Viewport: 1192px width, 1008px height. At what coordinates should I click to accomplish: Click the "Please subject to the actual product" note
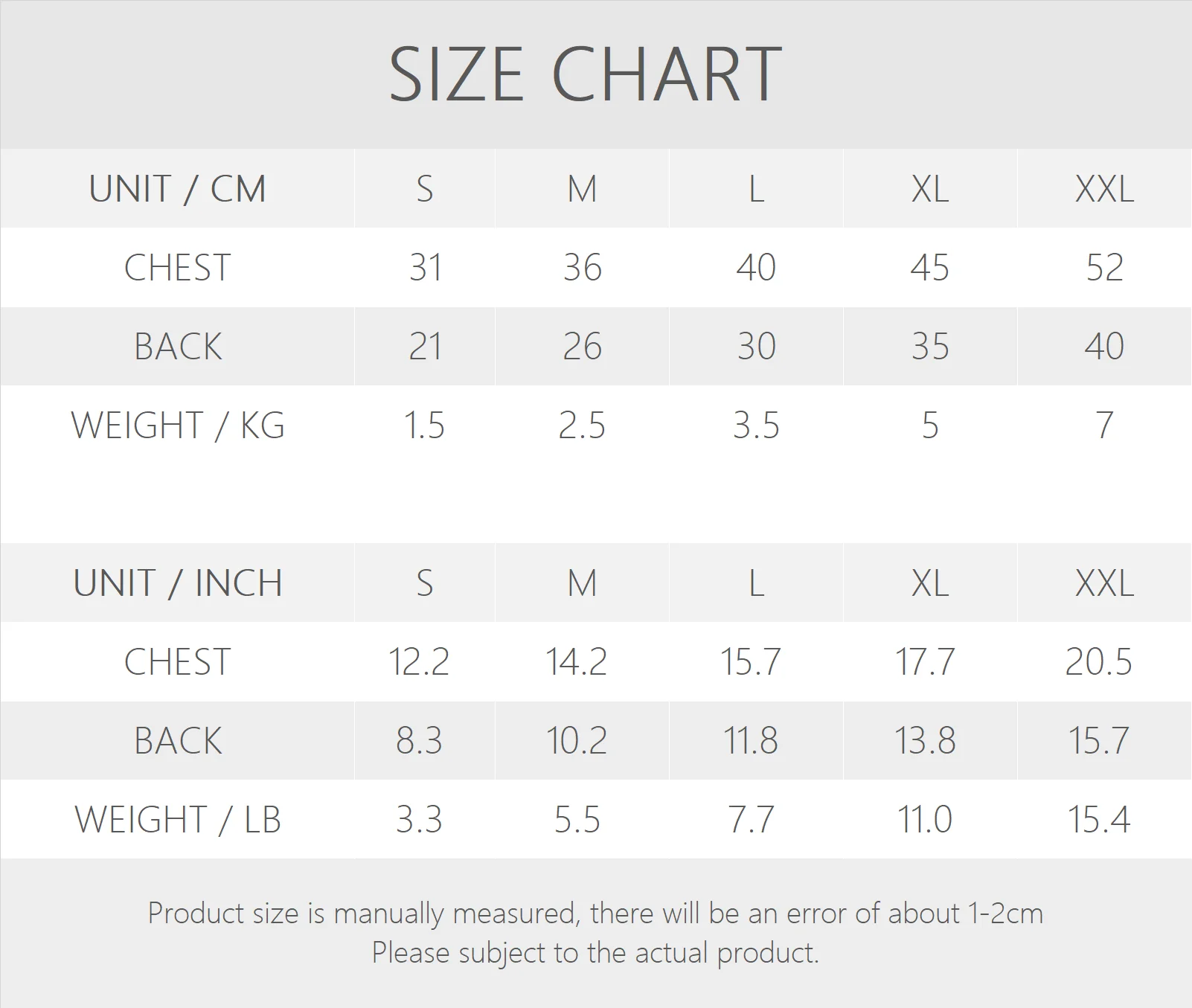(595, 953)
